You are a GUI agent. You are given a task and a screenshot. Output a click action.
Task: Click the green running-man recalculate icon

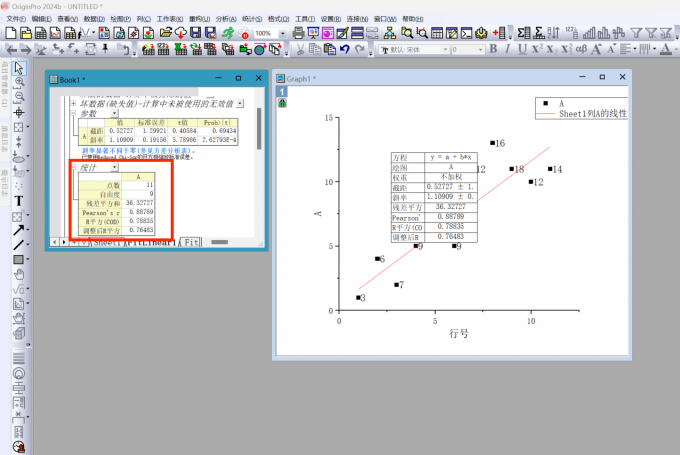[x=228, y=33]
